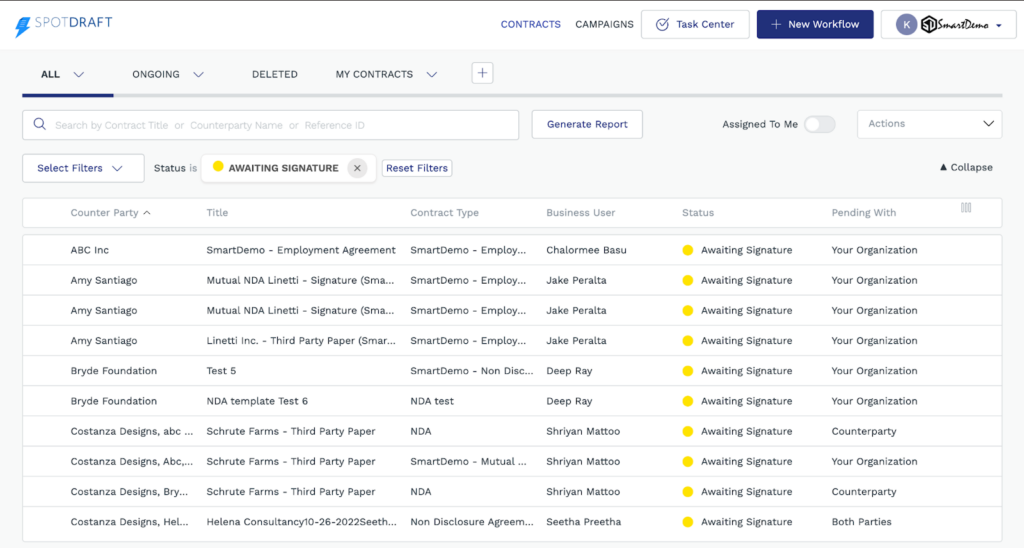Click Non Disclosure Agreem... contract type cell
Image resolution: width=1024 pixels, height=548 pixels.
[x=472, y=522]
